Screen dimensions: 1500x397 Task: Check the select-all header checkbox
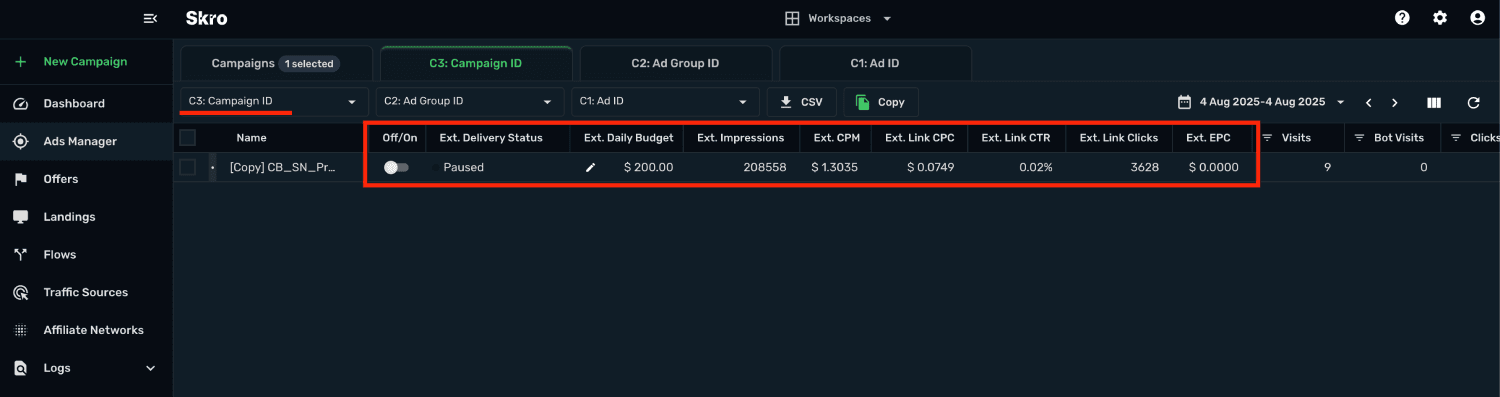(187, 138)
